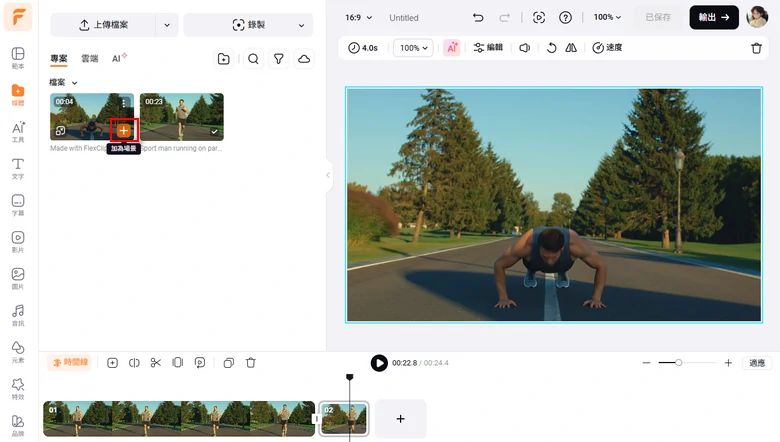This screenshot has height=442, width=780.
Task: Switch to the 雲端 cloud tab
Action: [x=90, y=59]
